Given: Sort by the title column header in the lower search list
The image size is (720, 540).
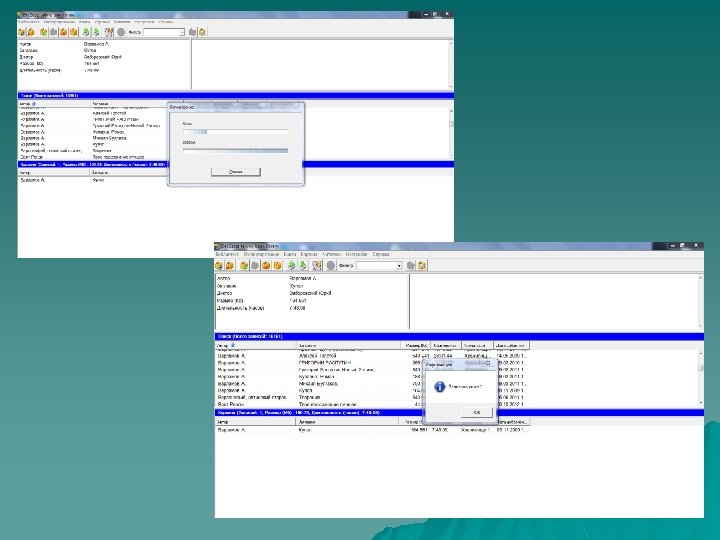Looking at the screenshot, I should click(348, 345).
